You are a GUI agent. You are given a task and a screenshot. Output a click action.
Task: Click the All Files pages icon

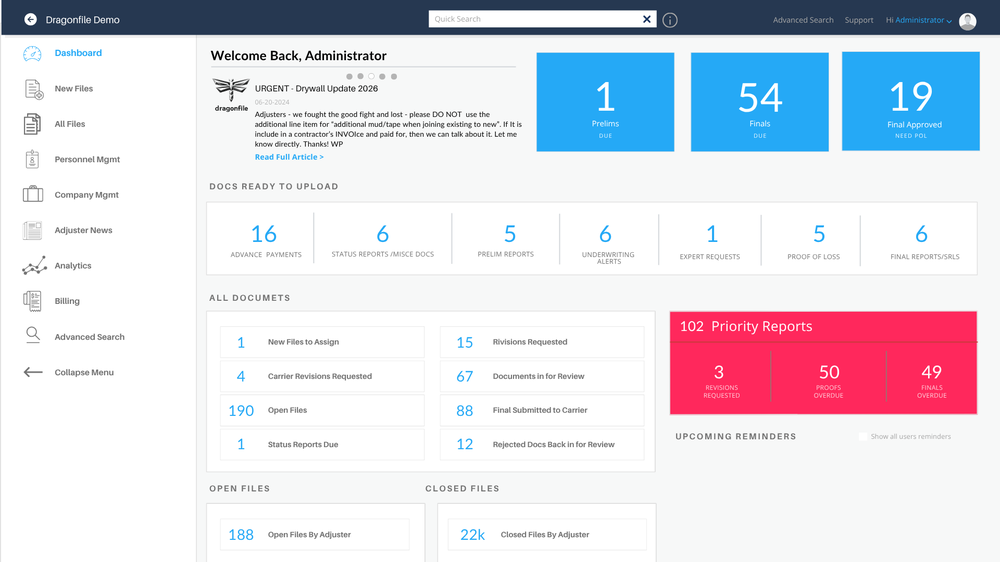(x=32, y=124)
